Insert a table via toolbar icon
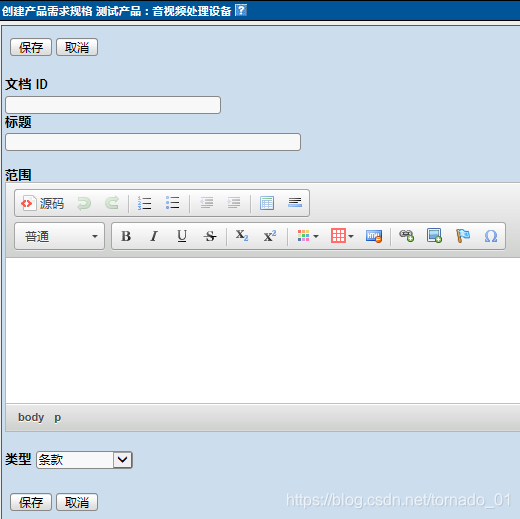520x519 pixels. coord(267,203)
